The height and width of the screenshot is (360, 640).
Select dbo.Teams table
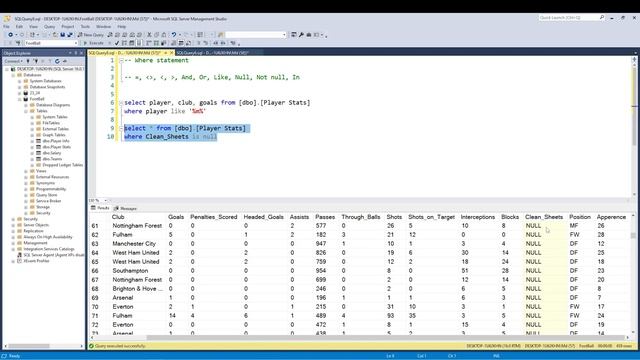pos(52,159)
